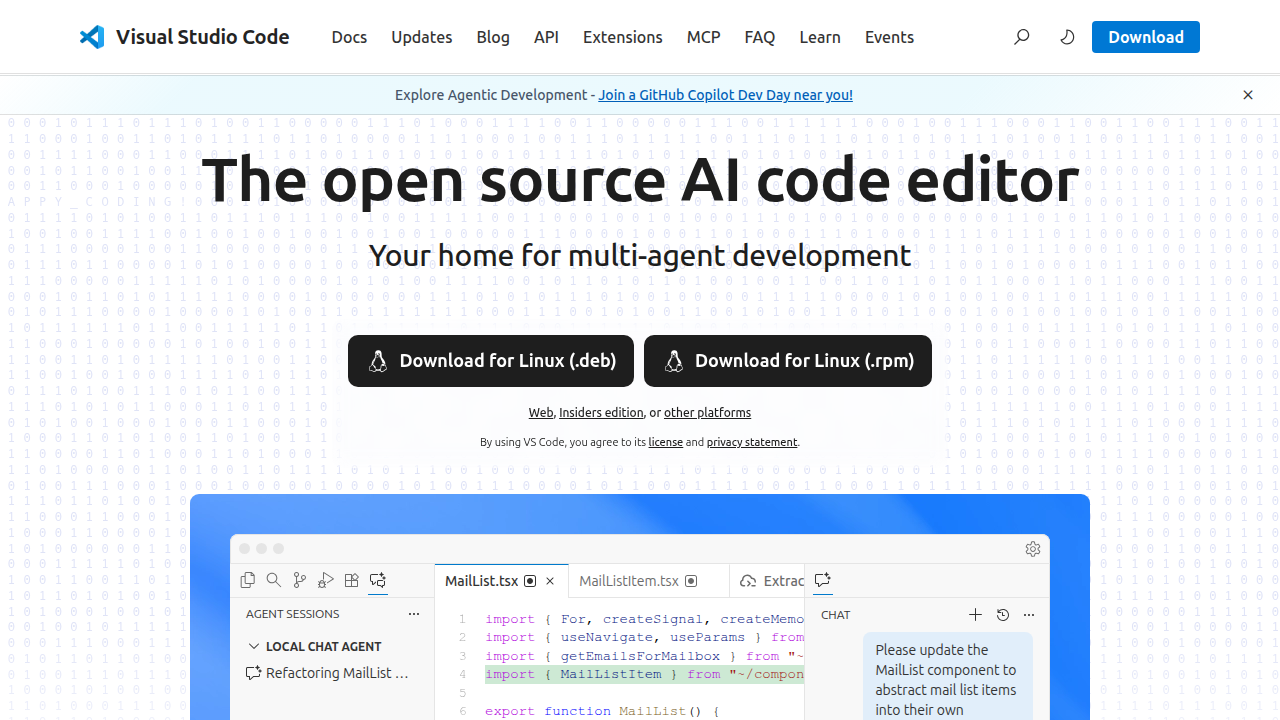Start a new chat with the plus icon
1280x720 pixels.
point(975,614)
